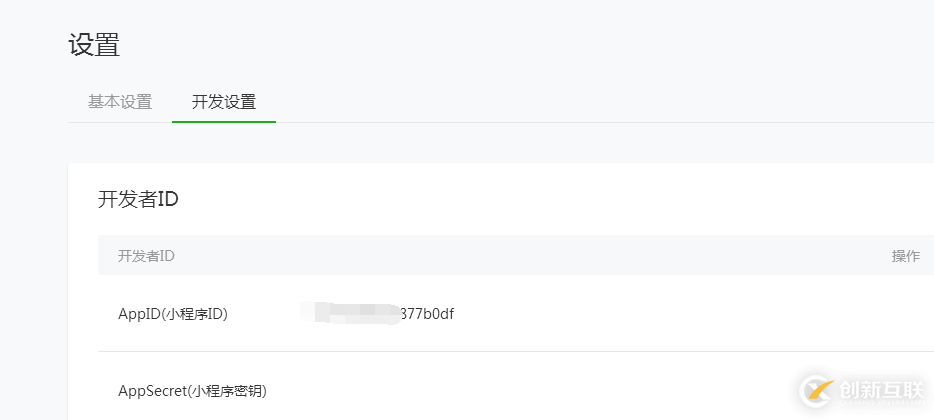Viewport: 934px width, 420px height.
Task: Click the blurred part of the AppID
Action: [x=348, y=313]
